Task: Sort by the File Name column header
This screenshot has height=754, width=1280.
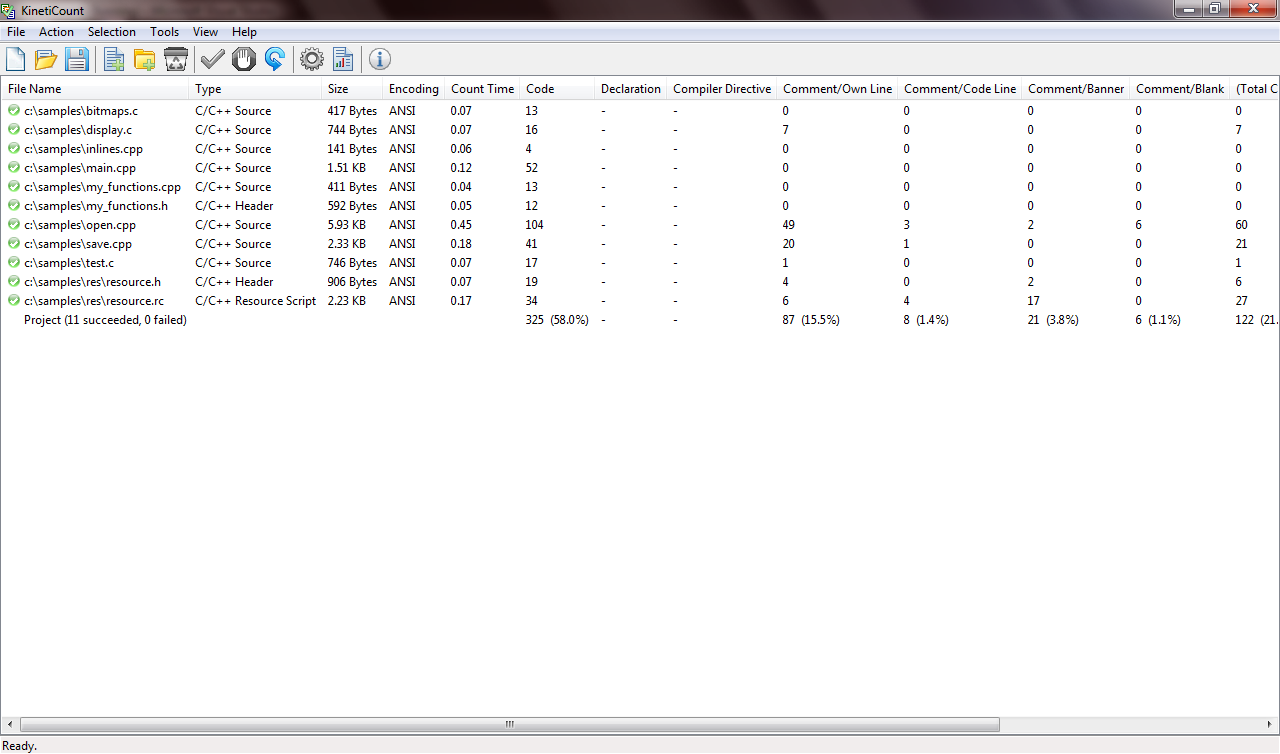Action: (95, 89)
